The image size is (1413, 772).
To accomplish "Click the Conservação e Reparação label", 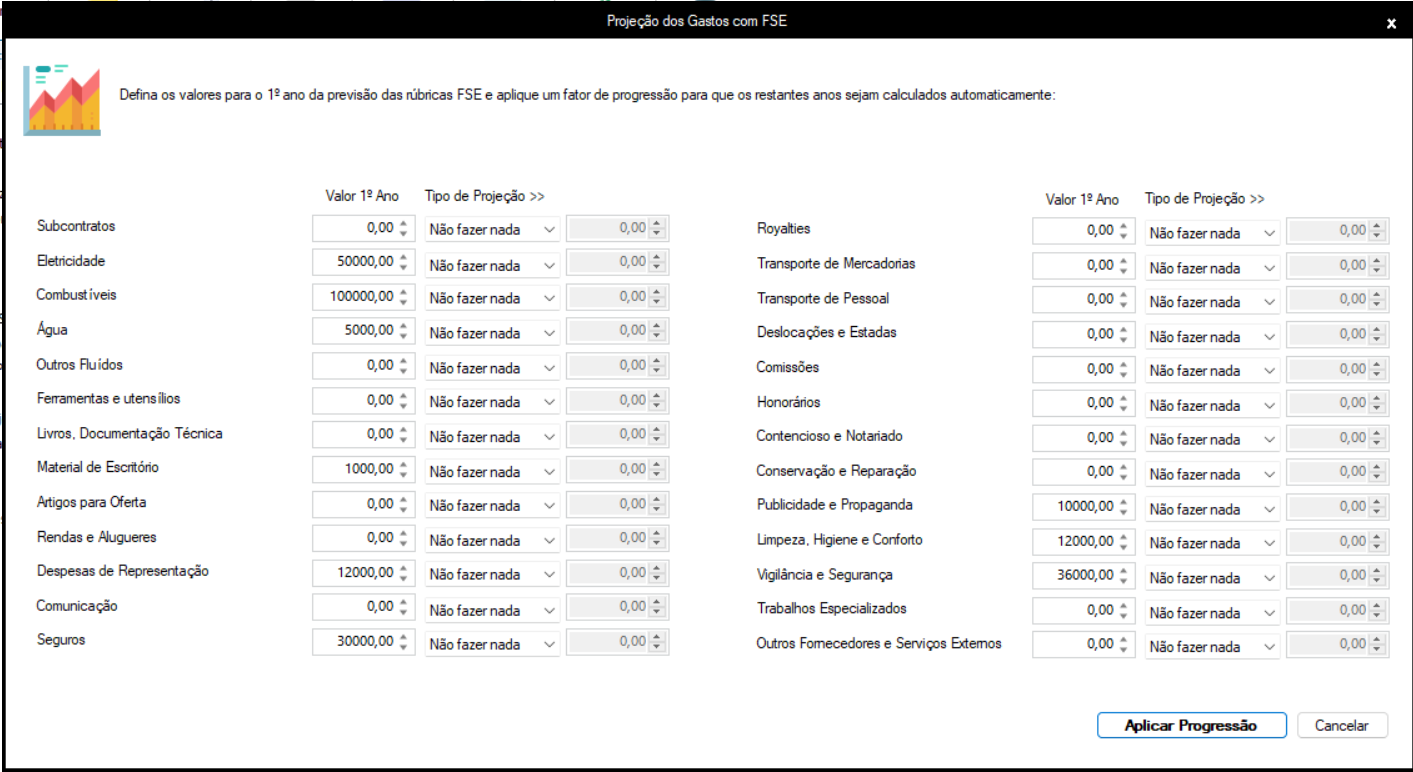I will point(836,471).
